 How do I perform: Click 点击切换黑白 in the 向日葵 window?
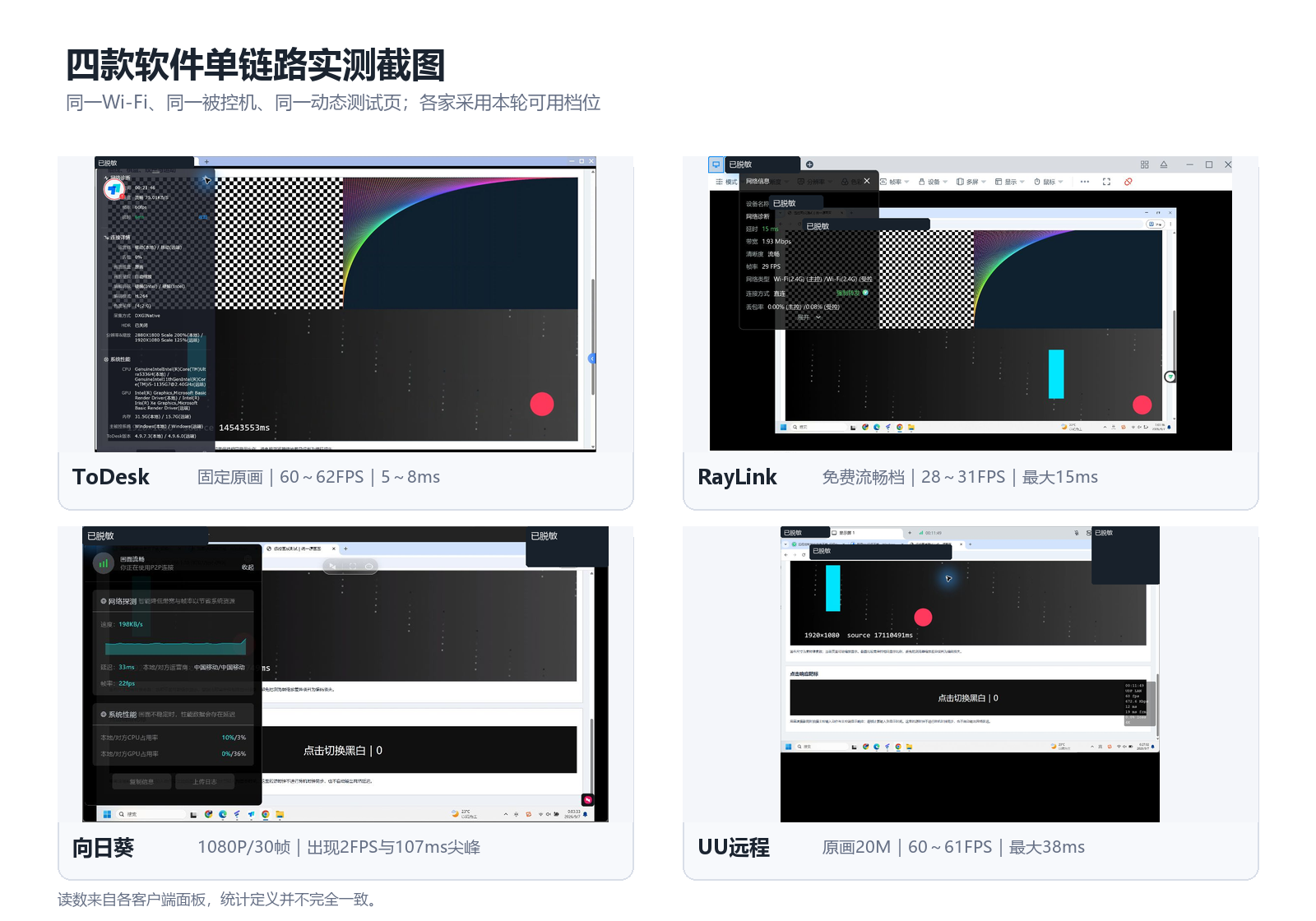click(x=342, y=751)
